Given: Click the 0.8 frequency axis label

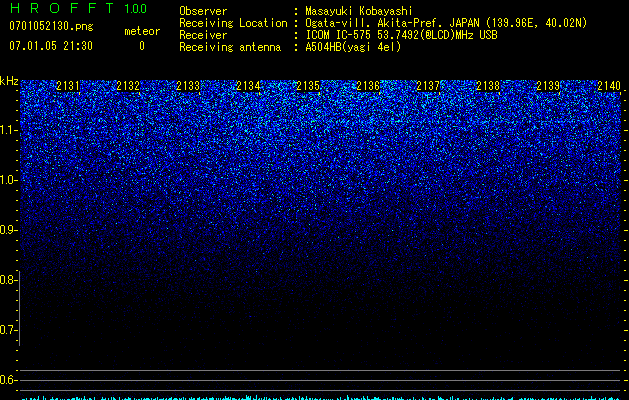Looking at the screenshot, I should [8, 280].
